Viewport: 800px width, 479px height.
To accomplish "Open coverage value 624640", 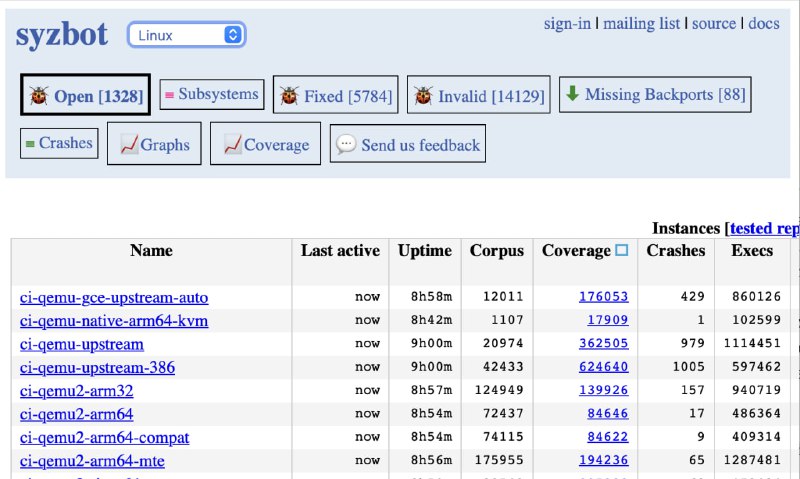I will (x=604, y=367).
